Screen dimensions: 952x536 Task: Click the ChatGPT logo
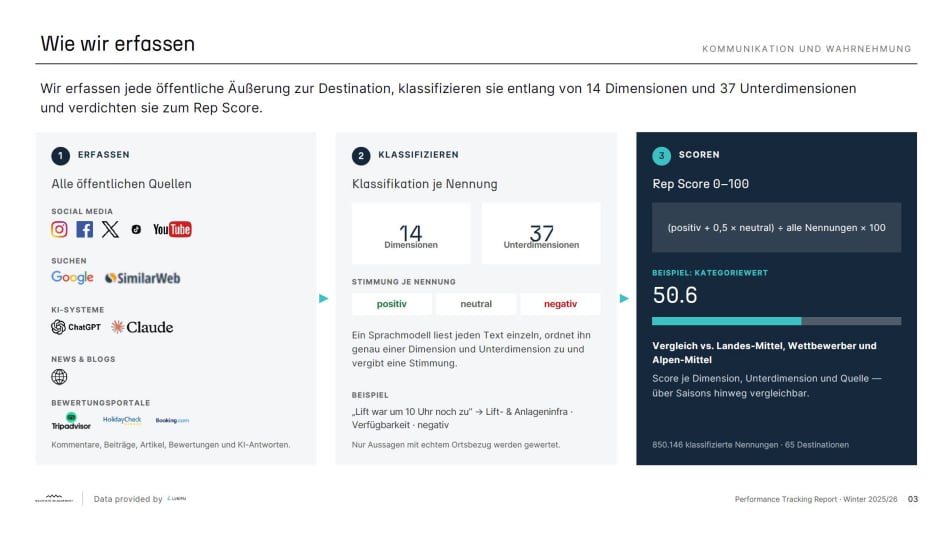pos(76,327)
